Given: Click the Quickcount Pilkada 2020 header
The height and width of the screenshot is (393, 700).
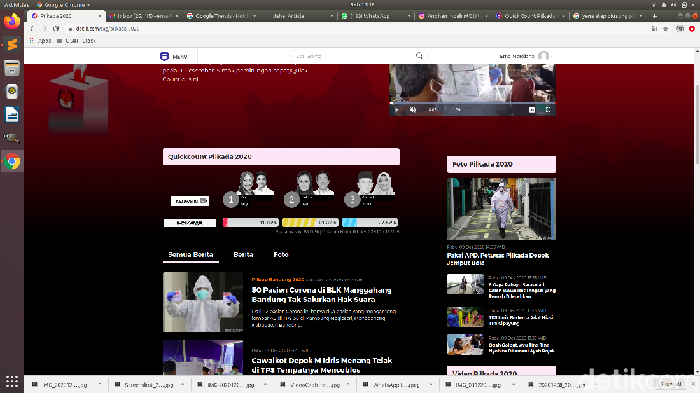Looking at the screenshot, I should (281, 157).
